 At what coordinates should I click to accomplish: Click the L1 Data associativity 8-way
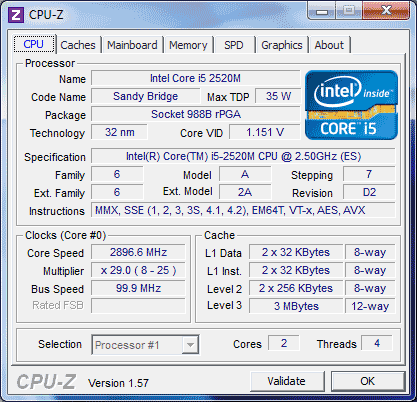coord(370,252)
